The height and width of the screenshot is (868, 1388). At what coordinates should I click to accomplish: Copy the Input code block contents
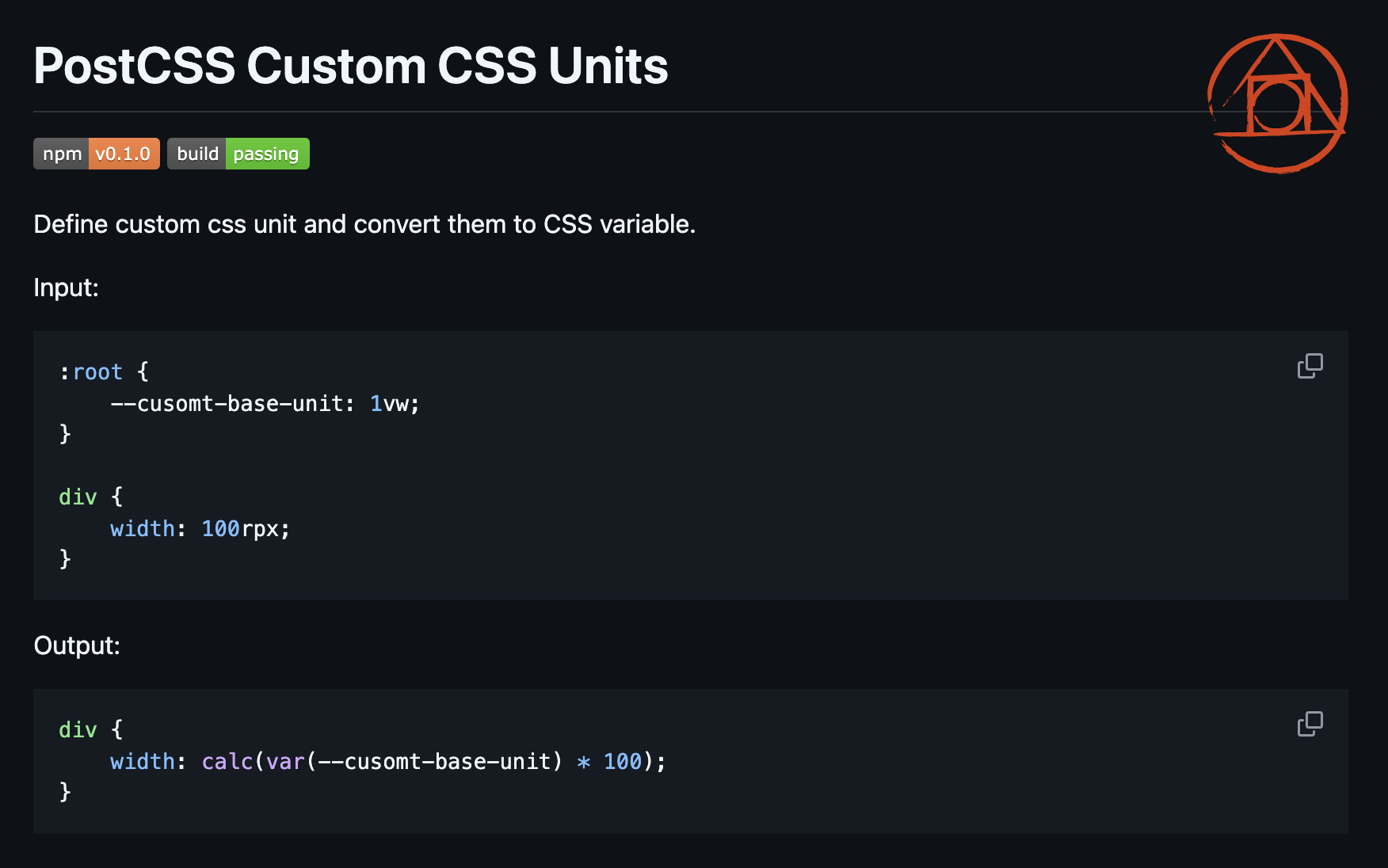tap(1310, 366)
